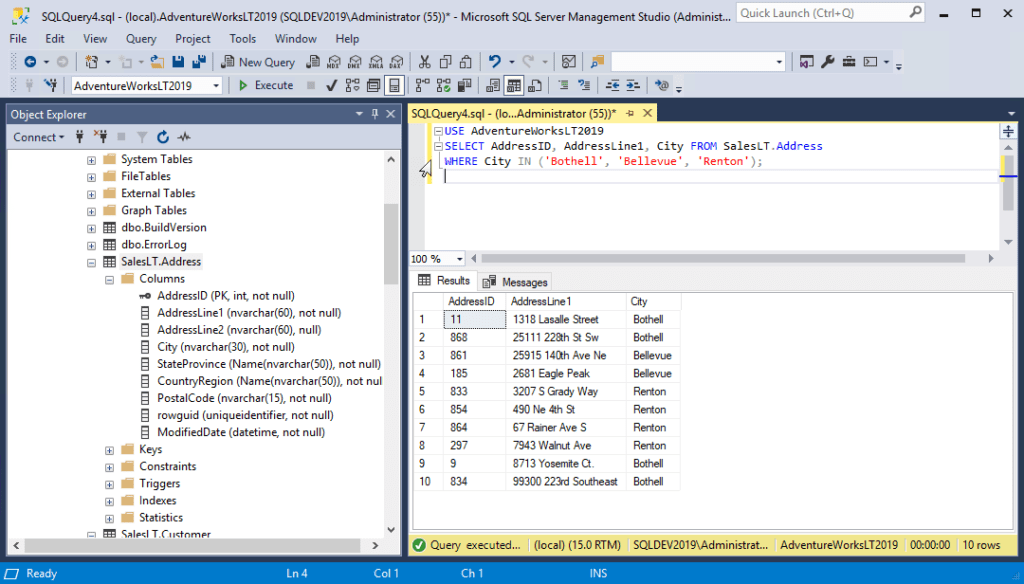This screenshot has height=584, width=1024.
Task: Open the Query menu
Action: [140, 39]
